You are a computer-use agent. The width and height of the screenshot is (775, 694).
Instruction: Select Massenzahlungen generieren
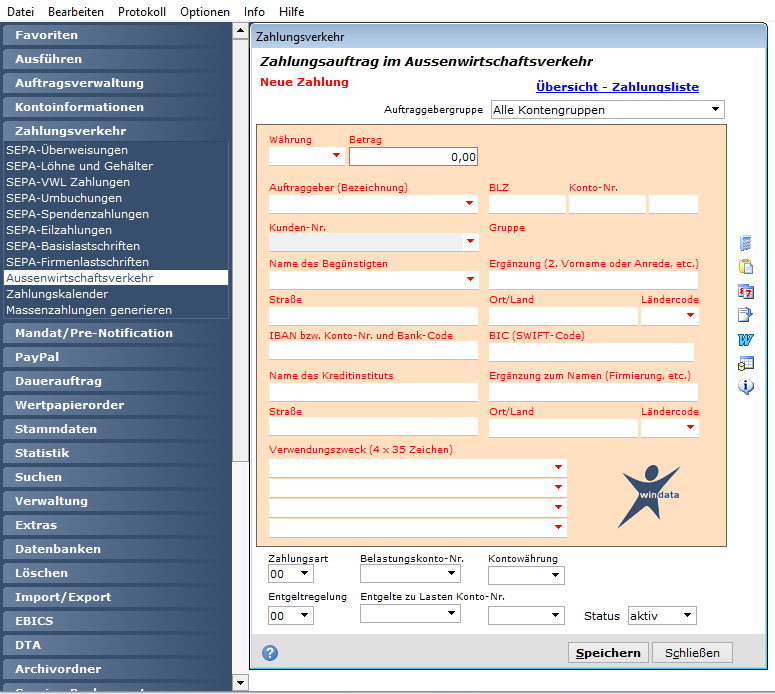point(116,310)
